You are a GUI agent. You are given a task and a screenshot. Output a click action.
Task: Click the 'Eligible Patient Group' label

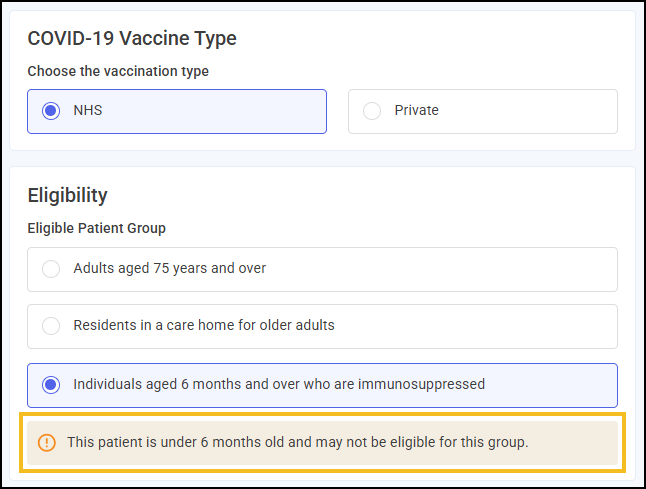(96, 228)
